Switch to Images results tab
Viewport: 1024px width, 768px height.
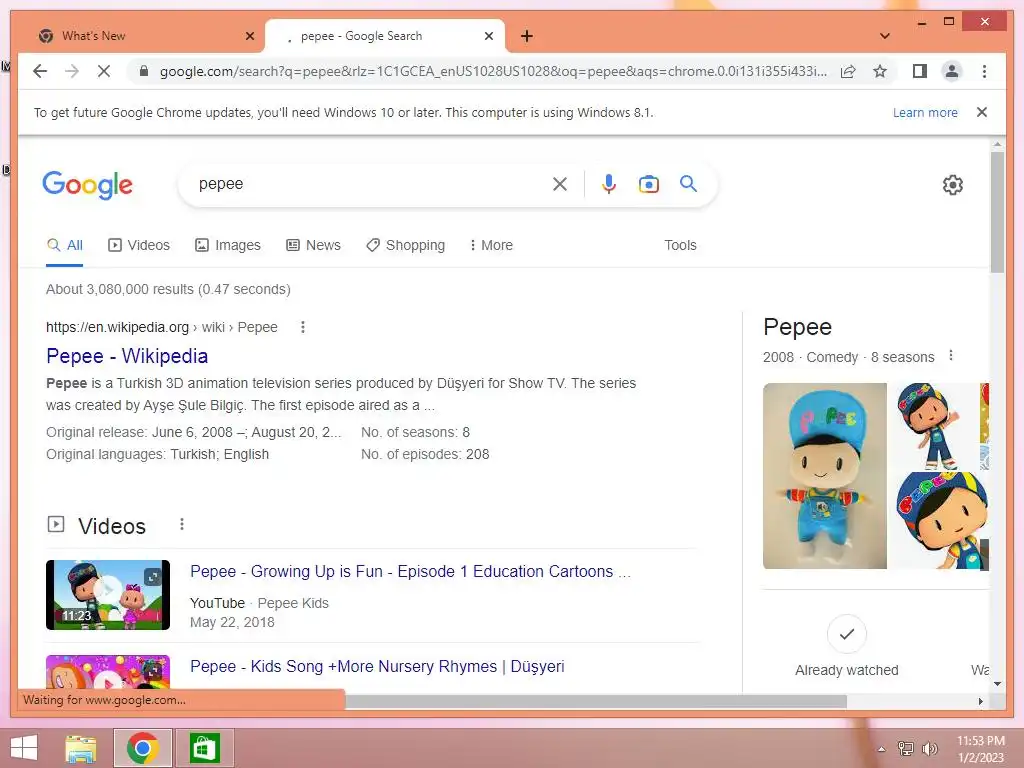coord(227,246)
